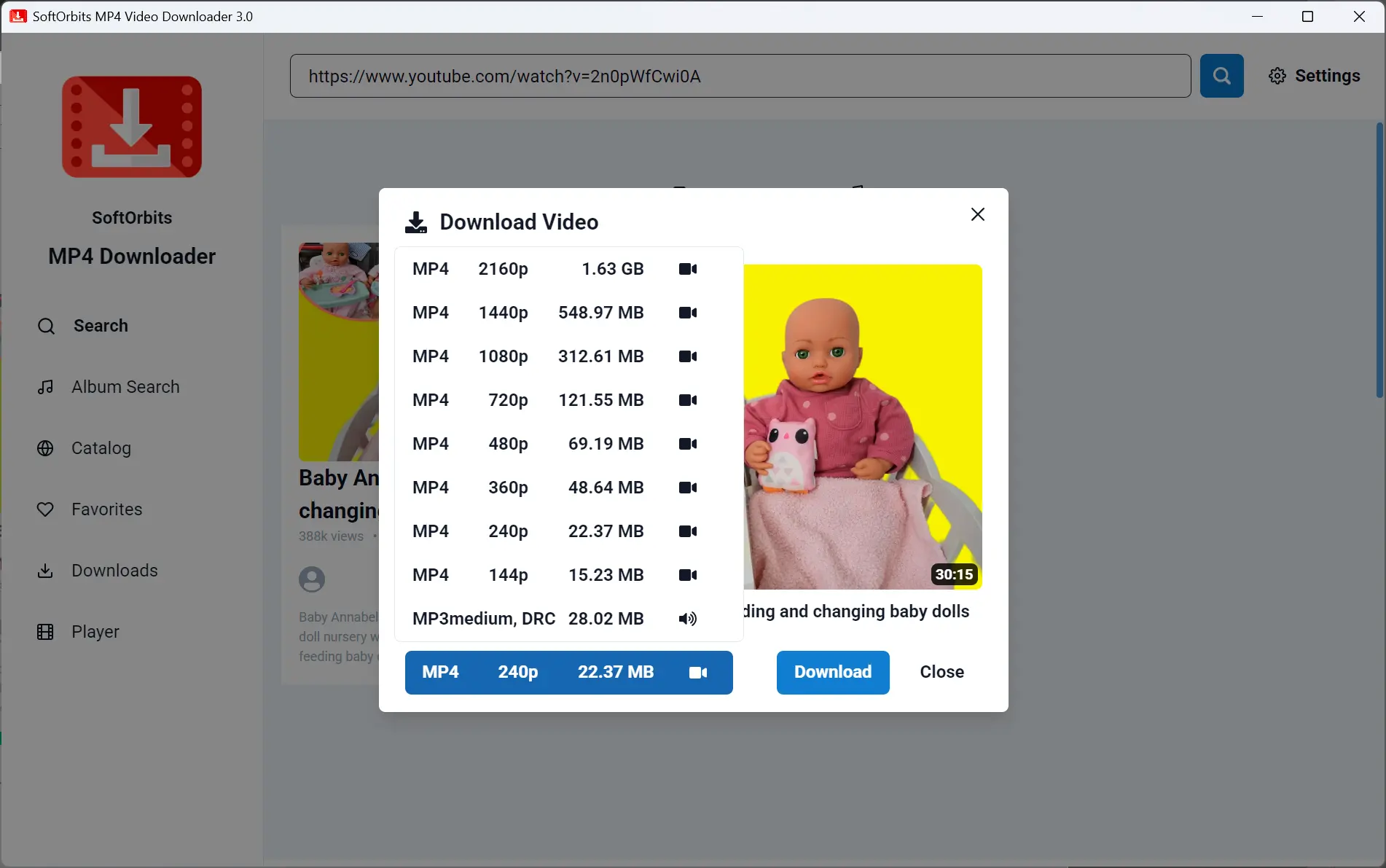Select the MP3medium, DRC audio label
The image size is (1386, 868).
[x=484, y=619]
